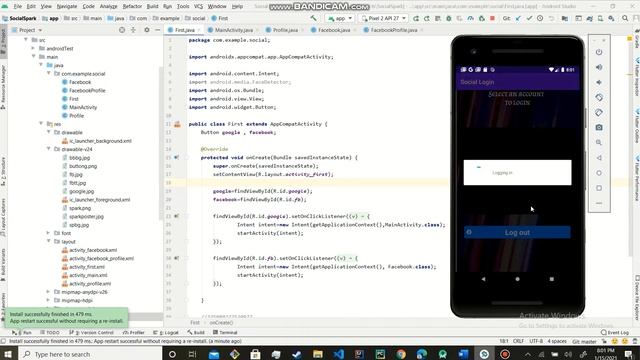
Task: Open the Terminal tool window
Action: click(x=225, y=333)
